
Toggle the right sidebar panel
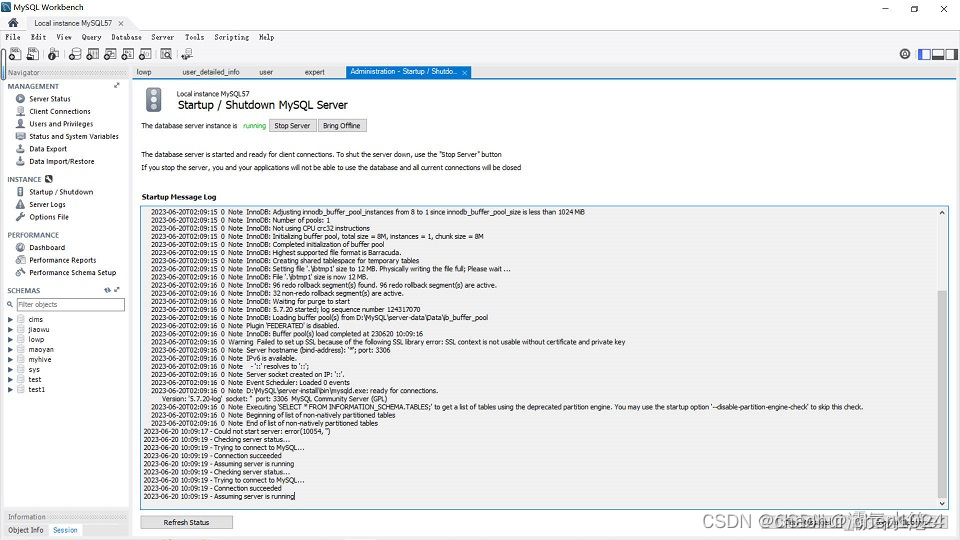[x=951, y=54]
